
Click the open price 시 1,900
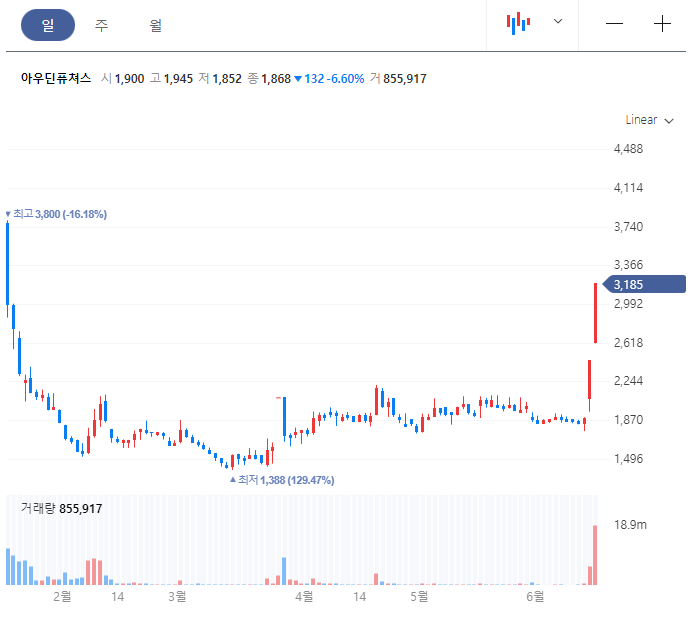(x=122, y=79)
